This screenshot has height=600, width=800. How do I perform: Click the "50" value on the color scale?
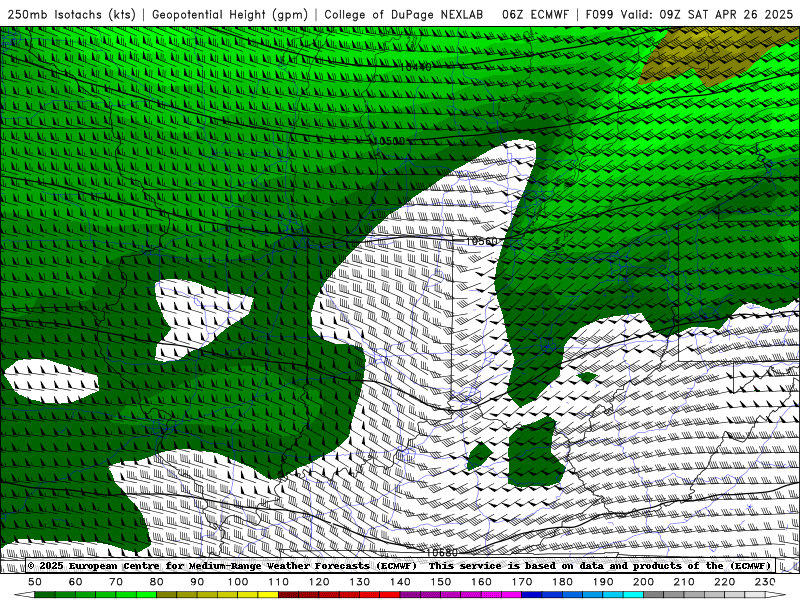(35, 582)
